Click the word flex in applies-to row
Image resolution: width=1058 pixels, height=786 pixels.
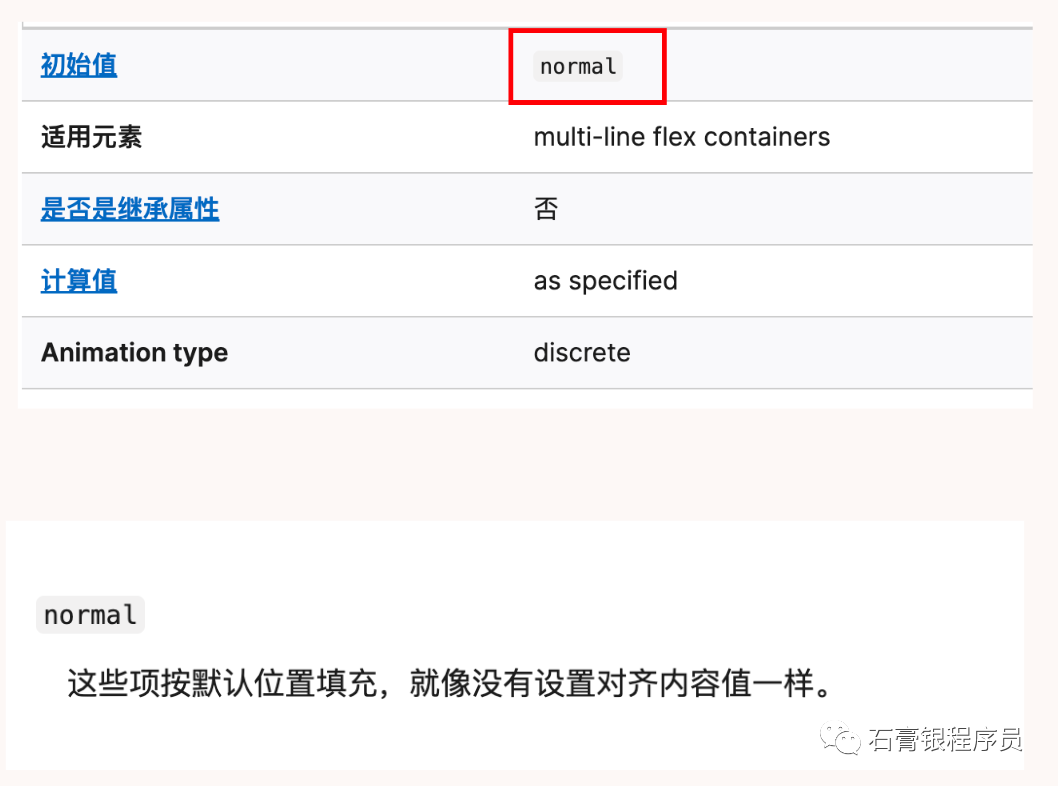[x=673, y=137]
